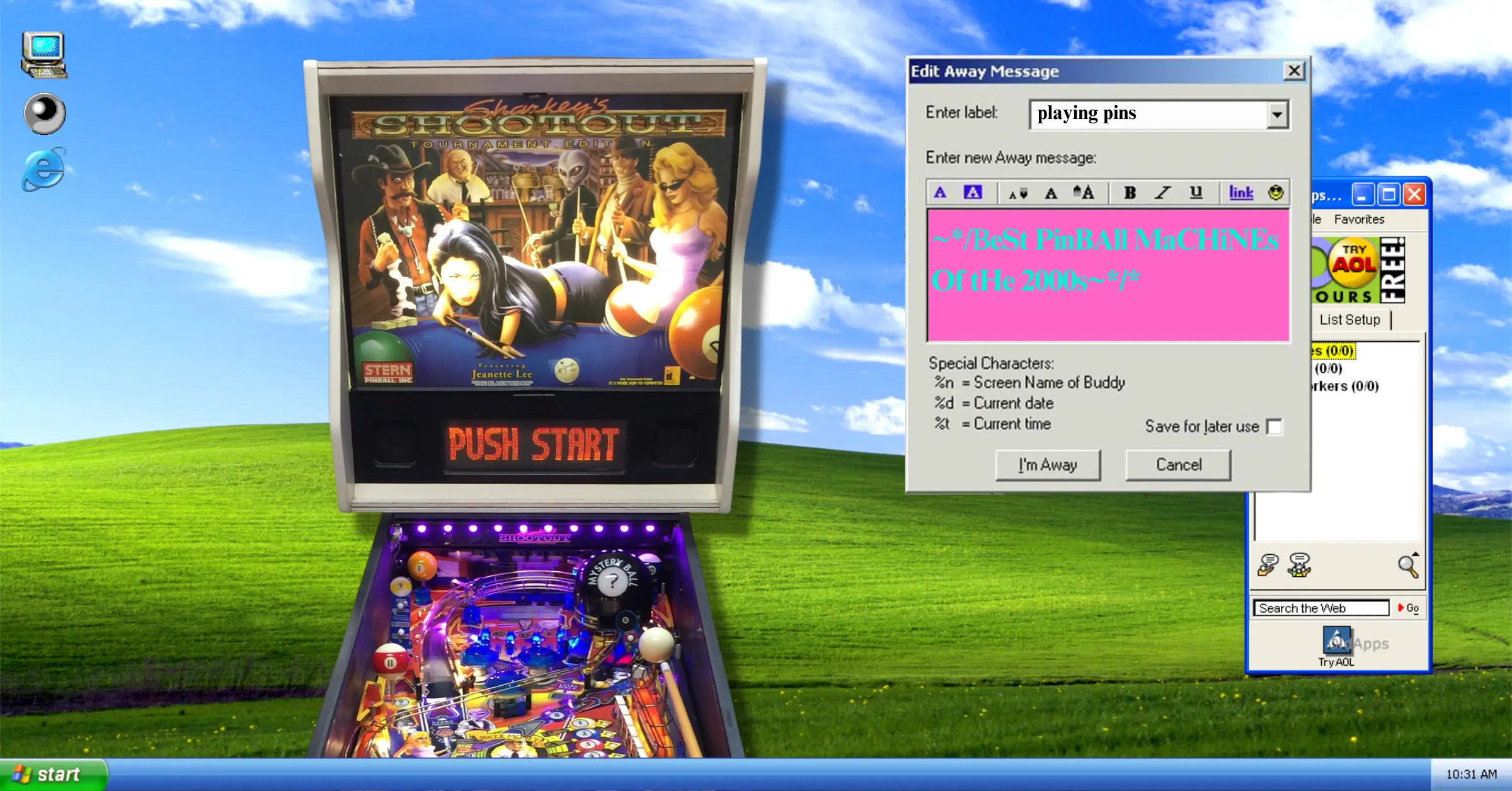Image resolution: width=1512 pixels, height=791 pixels.
Task: Switch to the List Setup tab
Action: click(x=1349, y=319)
